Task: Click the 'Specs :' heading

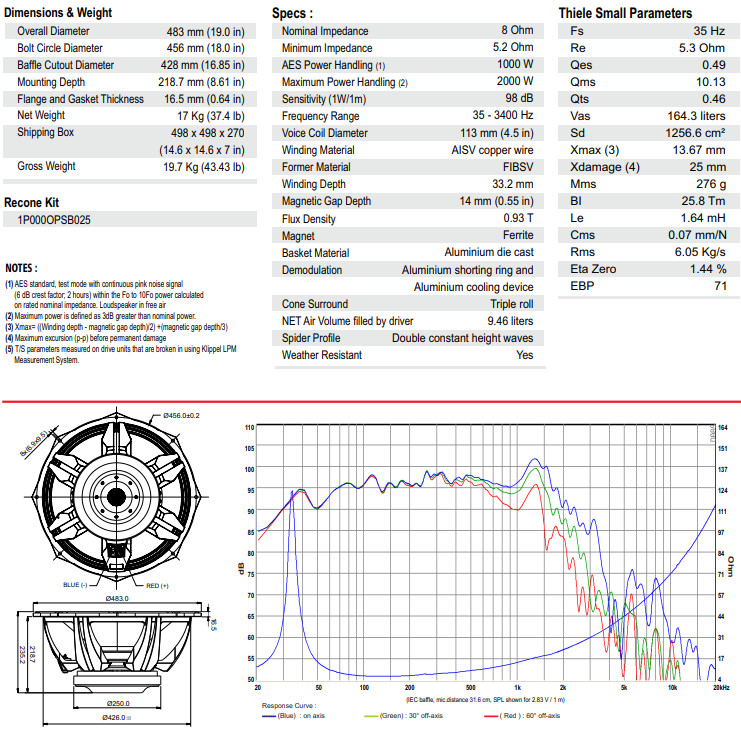Action: tap(292, 13)
